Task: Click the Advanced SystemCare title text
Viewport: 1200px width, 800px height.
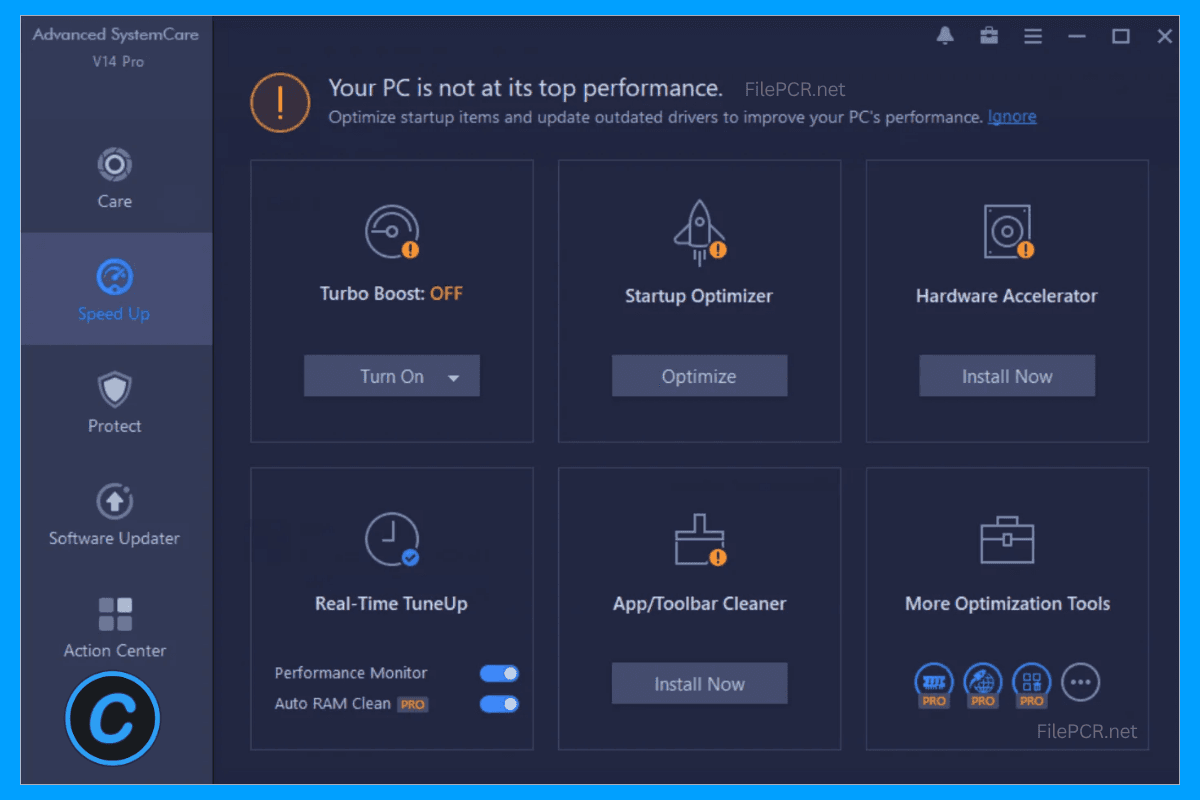Action: coord(115,35)
